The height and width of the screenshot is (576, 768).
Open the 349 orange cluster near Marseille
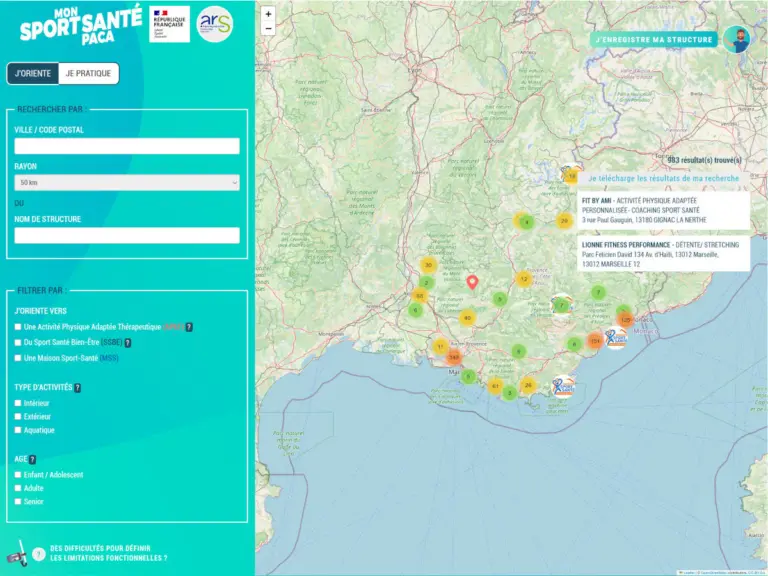(454, 358)
